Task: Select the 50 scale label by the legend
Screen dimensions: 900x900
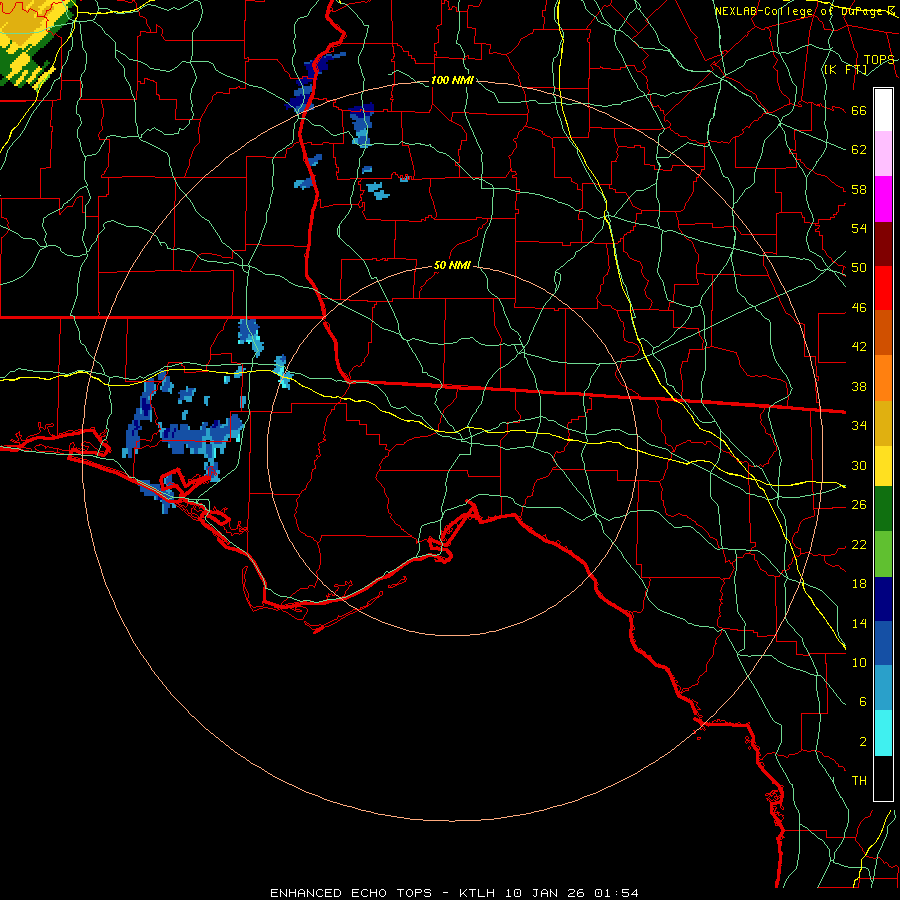Action: pos(859,268)
